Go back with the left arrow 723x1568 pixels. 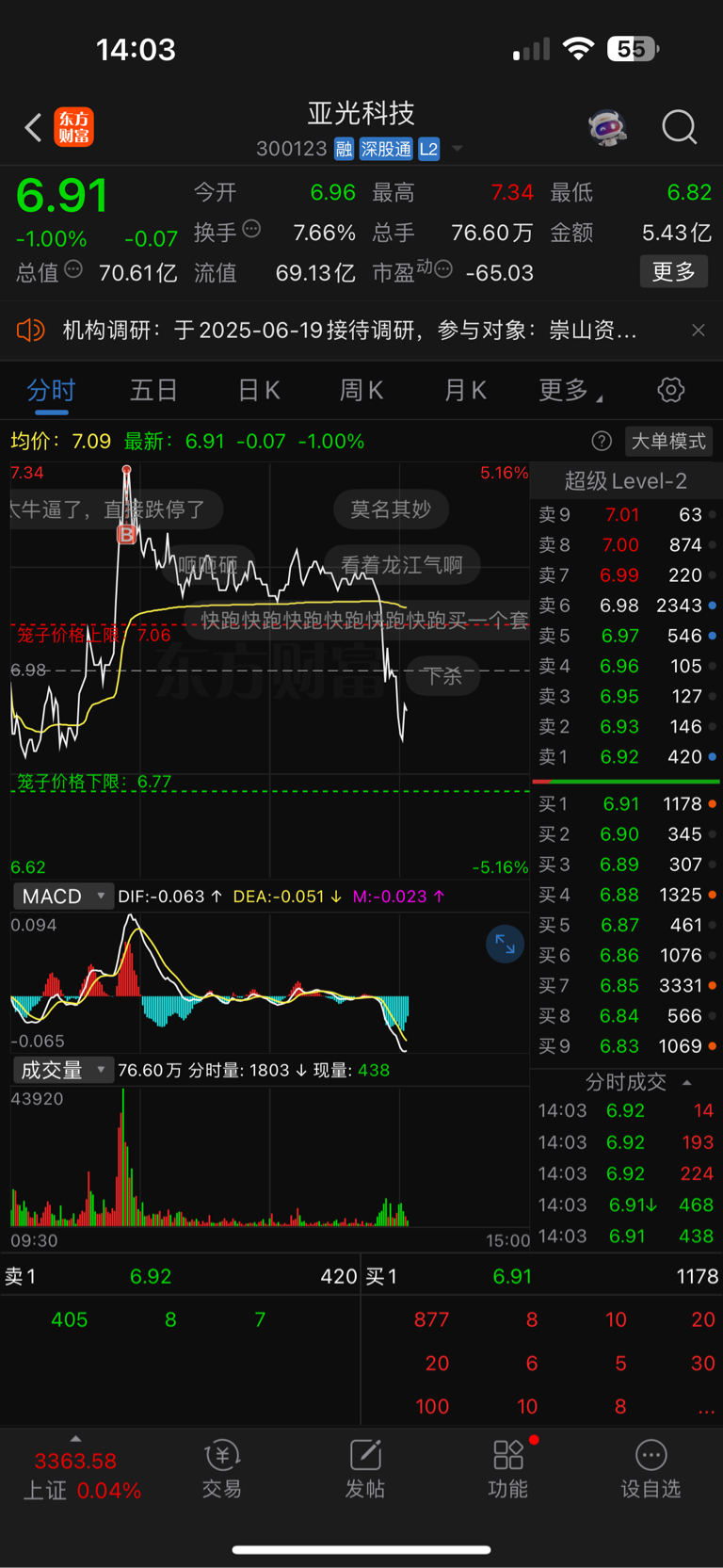tap(33, 127)
